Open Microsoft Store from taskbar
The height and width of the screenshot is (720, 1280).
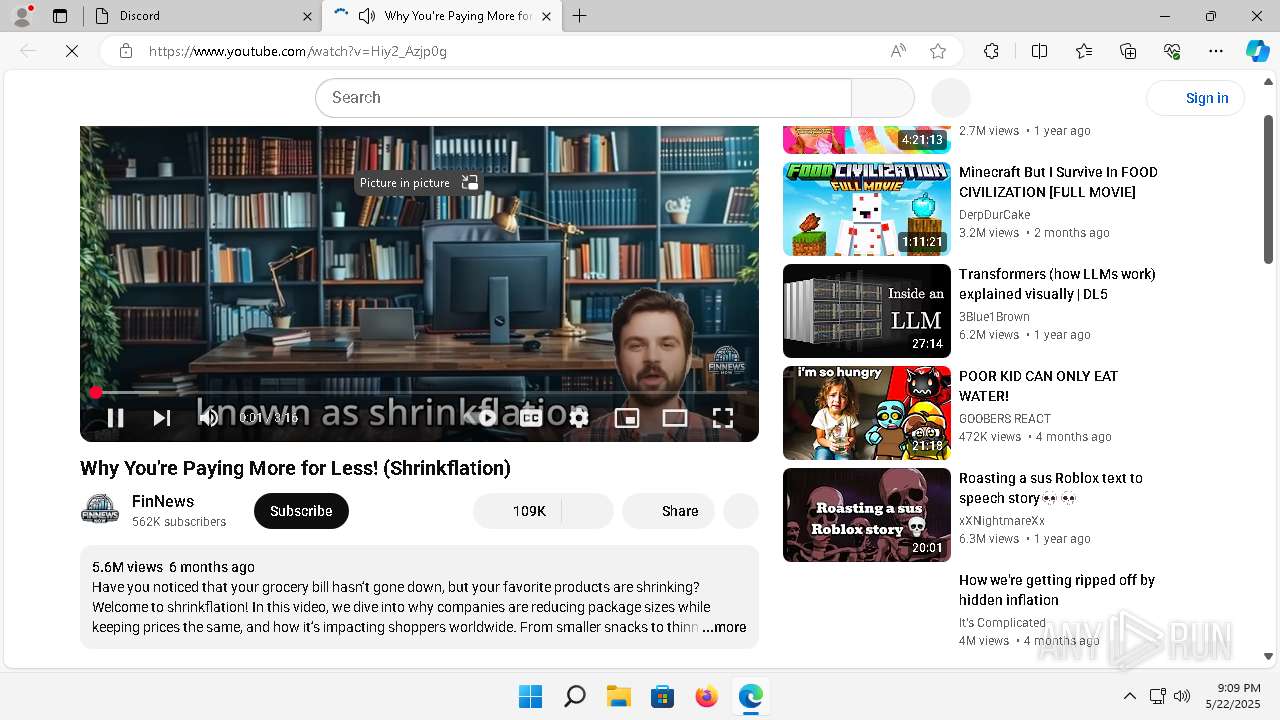(662, 696)
